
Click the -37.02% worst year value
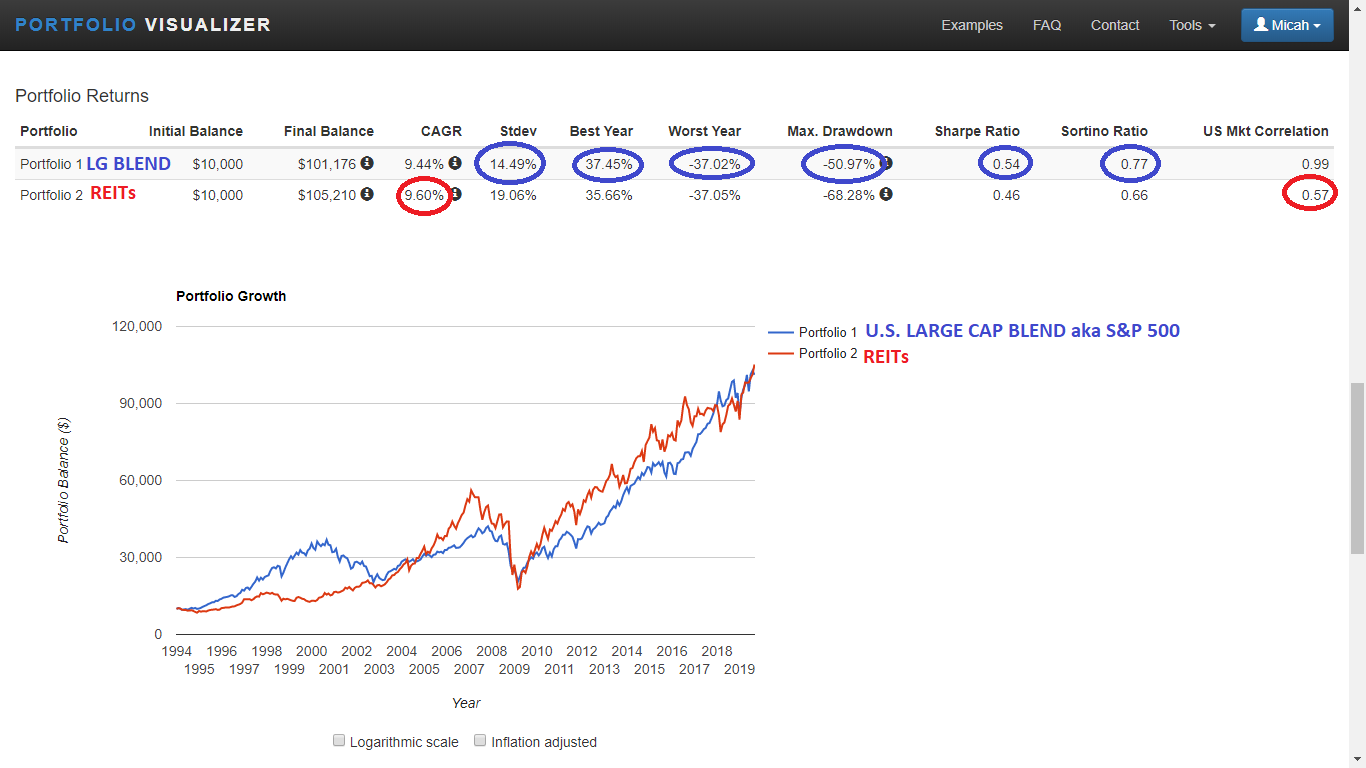tap(715, 164)
